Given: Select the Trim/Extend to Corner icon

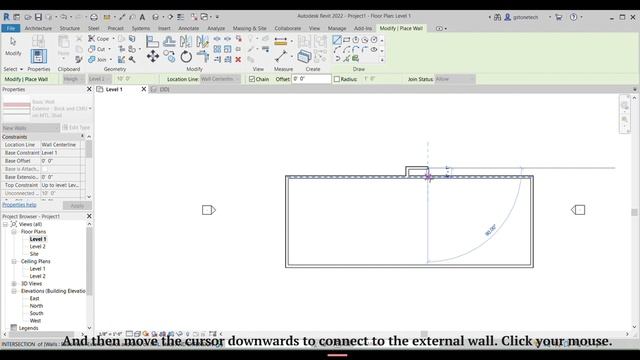Looking at the screenshot, I should pyautogui.click(x=202, y=56).
